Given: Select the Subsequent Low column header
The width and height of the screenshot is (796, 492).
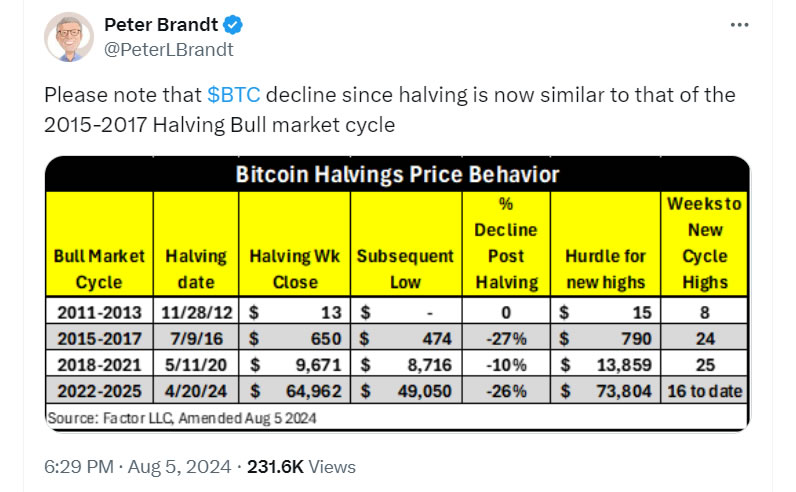Looking at the screenshot, I should tap(405, 270).
